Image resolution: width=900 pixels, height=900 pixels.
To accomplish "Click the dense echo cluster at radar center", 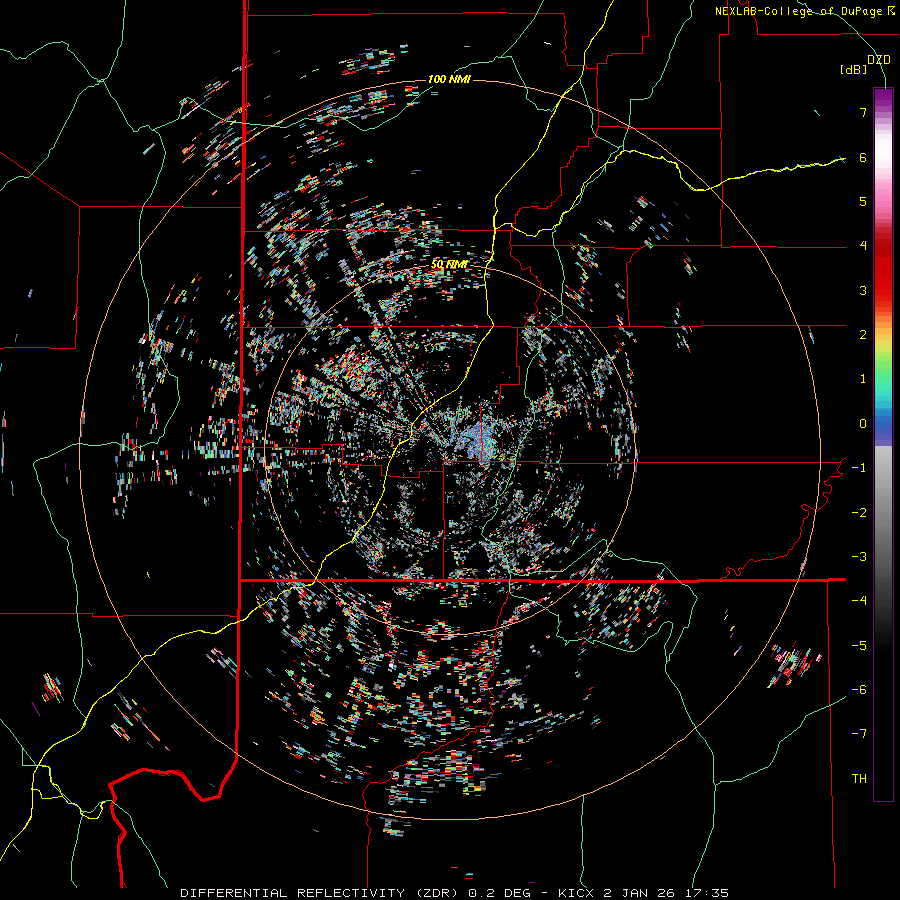I will [x=479, y=442].
